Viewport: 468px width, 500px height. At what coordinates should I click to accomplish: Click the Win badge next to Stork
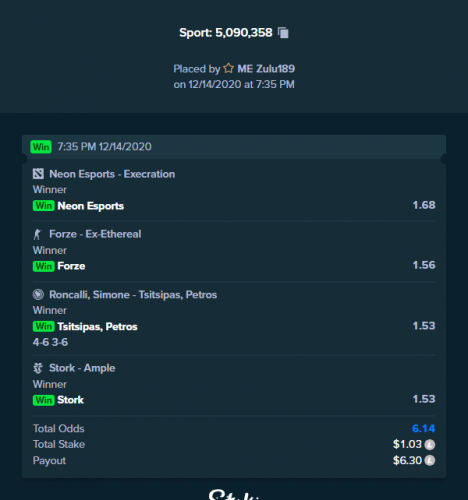click(44, 400)
